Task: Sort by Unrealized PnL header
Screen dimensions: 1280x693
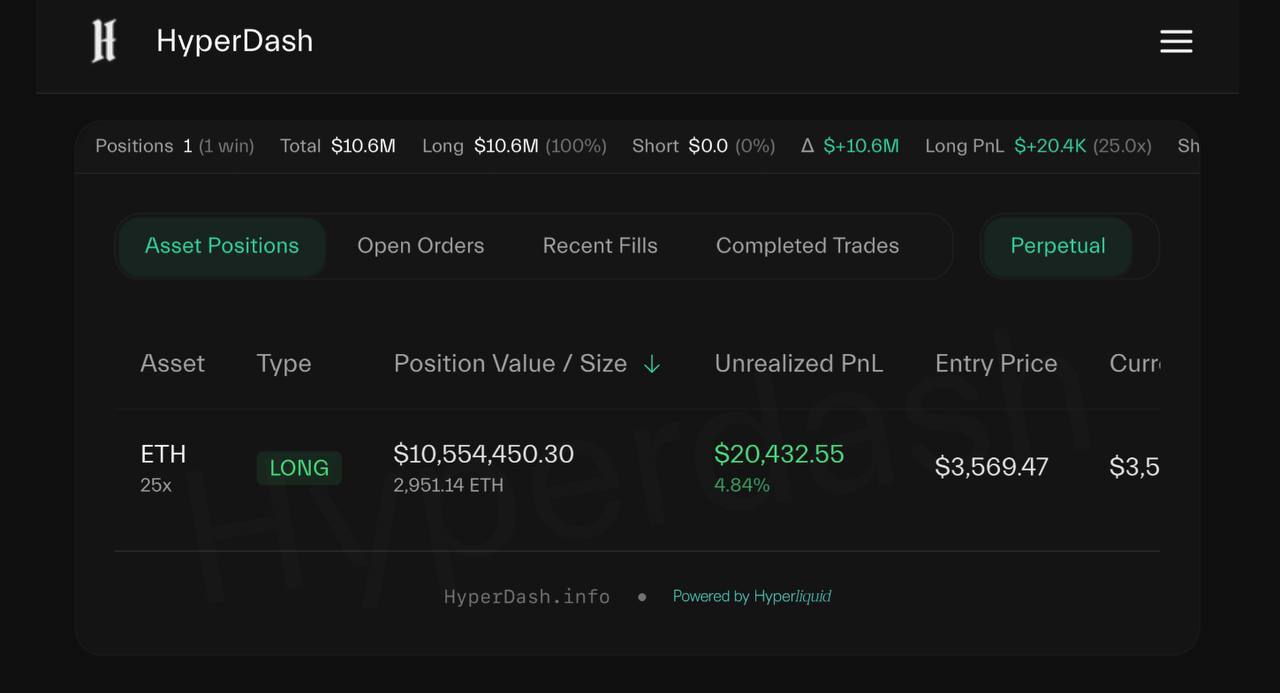Action: [x=799, y=364]
